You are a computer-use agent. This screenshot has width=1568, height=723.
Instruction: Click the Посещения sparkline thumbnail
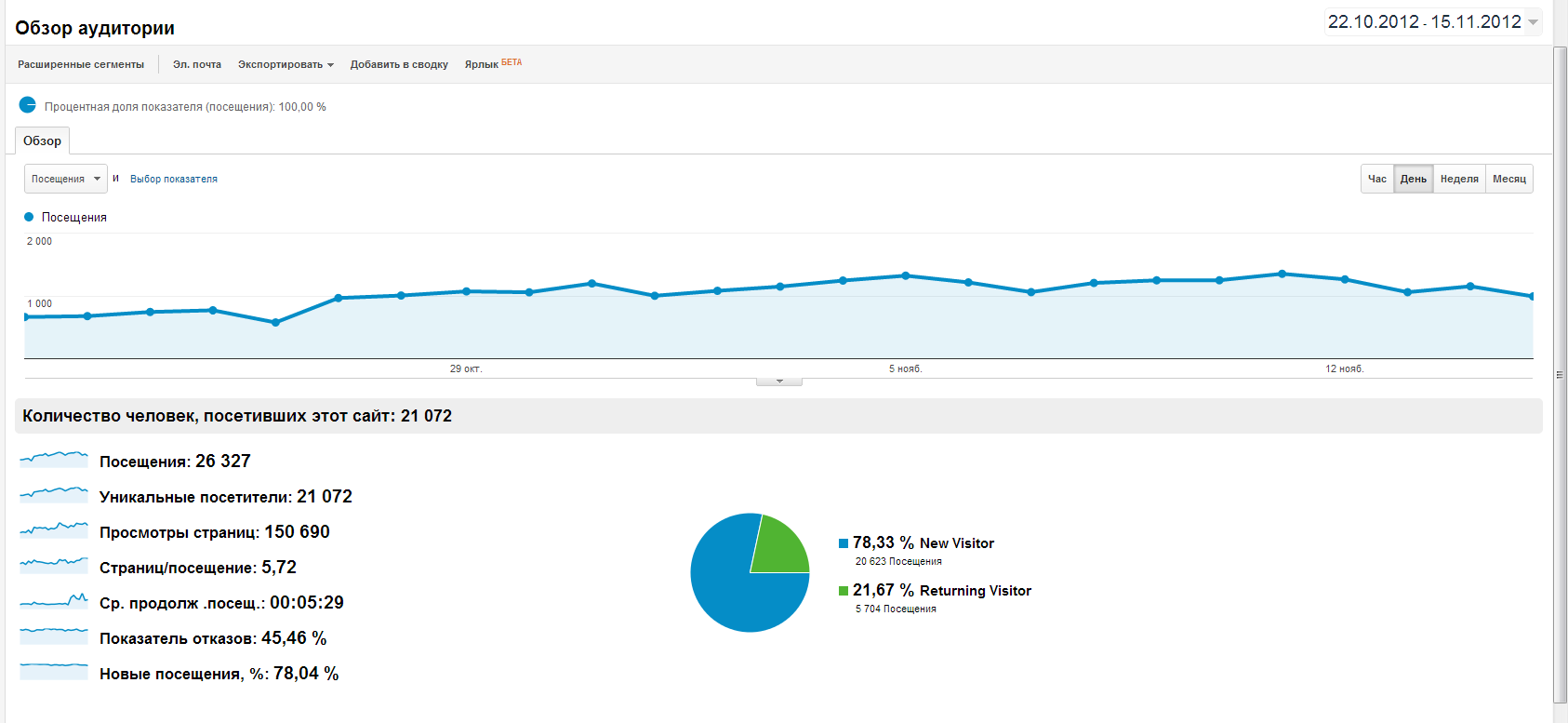[x=54, y=460]
